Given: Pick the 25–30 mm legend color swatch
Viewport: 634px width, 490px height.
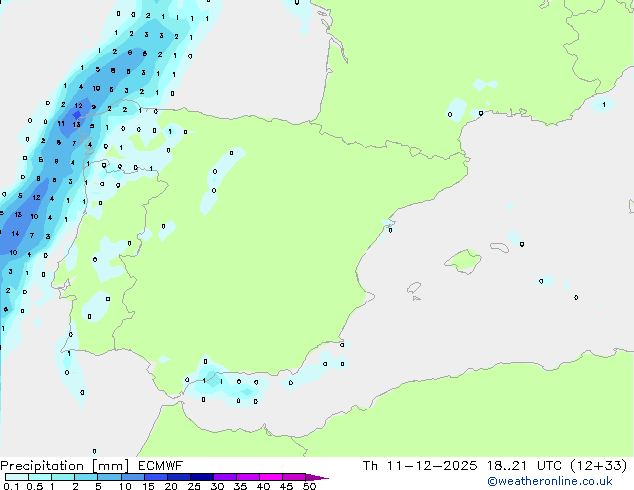Looking at the screenshot, I should [201, 477].
